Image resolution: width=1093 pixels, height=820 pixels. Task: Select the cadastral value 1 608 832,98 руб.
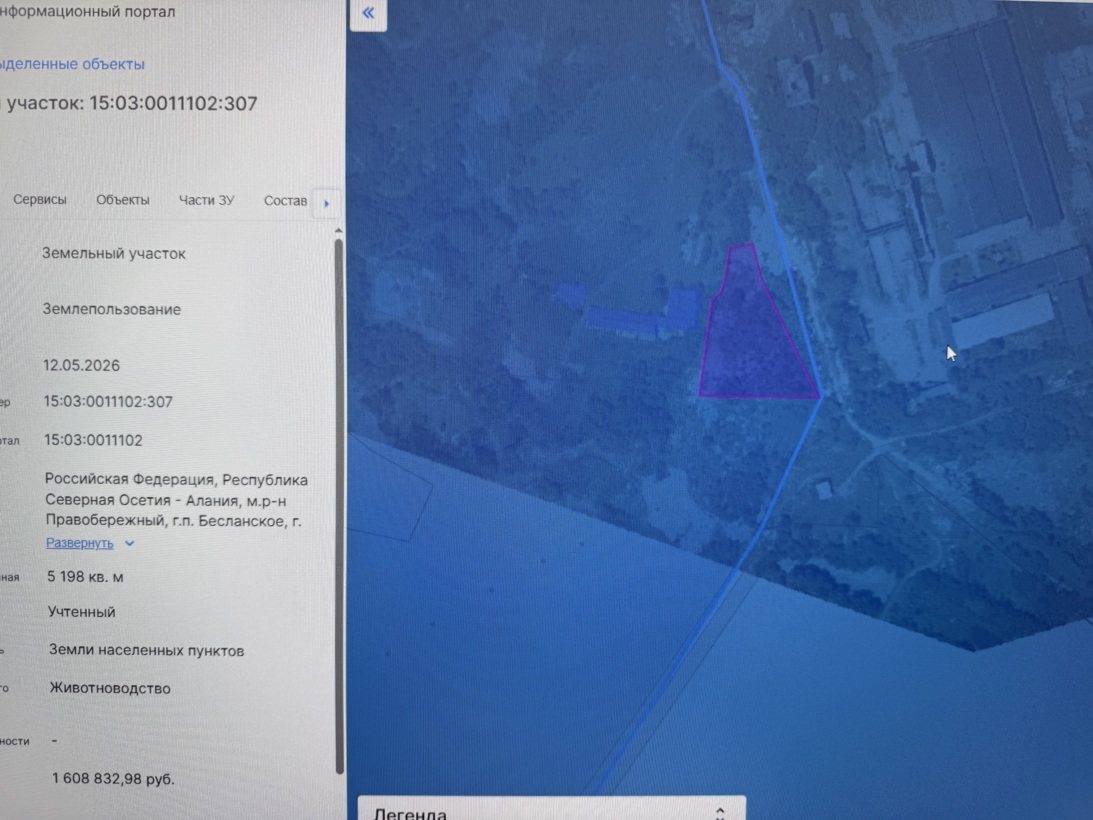(114, 778)
